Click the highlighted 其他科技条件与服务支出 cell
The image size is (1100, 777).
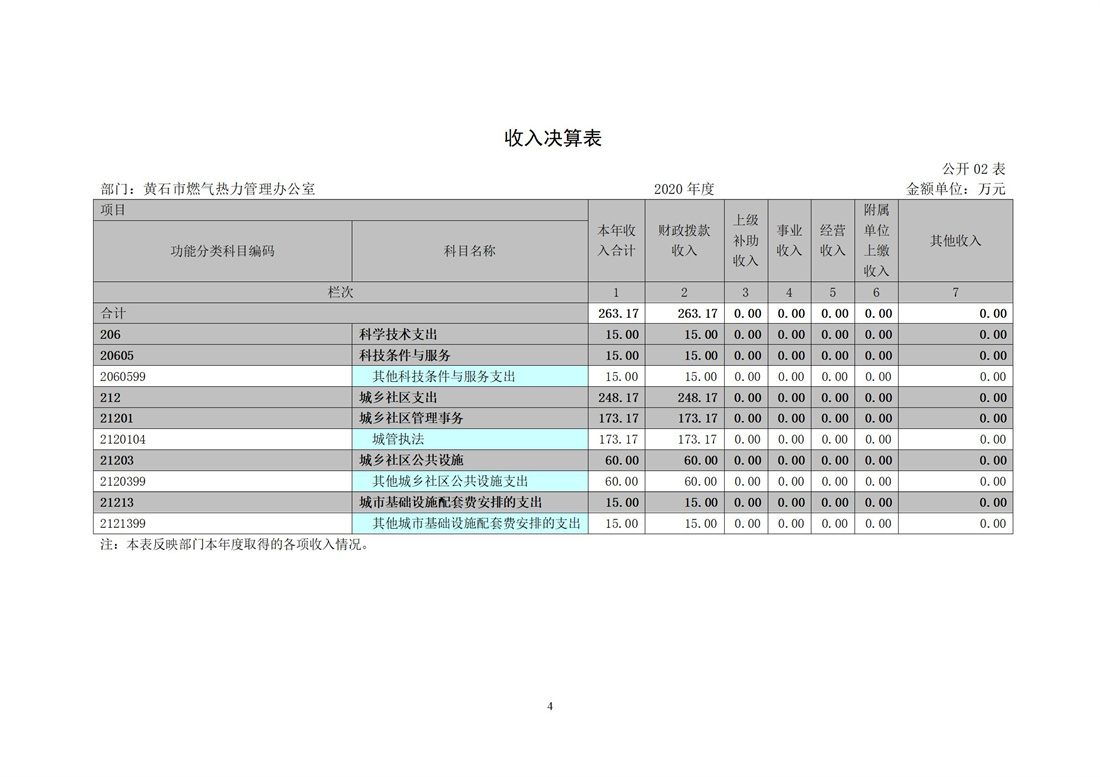(470, 377)
